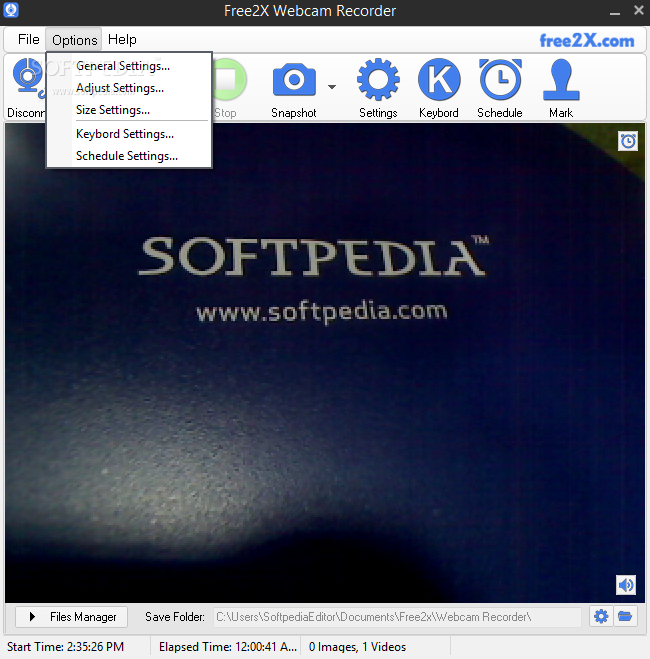This screenshot has width=650, height=659.
Task: Open the Snapshot dropdown arrow
Action: click(332, 87)
